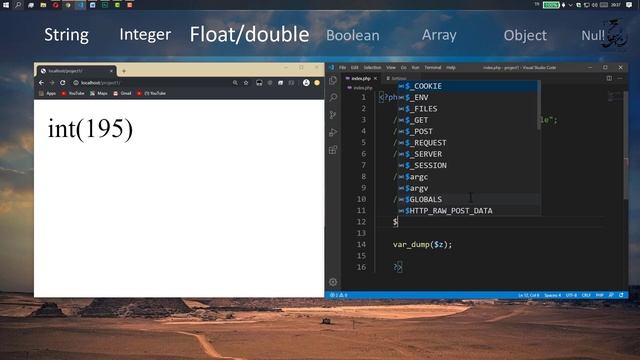640x360 pixels.
Task: Open the first YouTube bookmark
Action: tap(73, 93)
